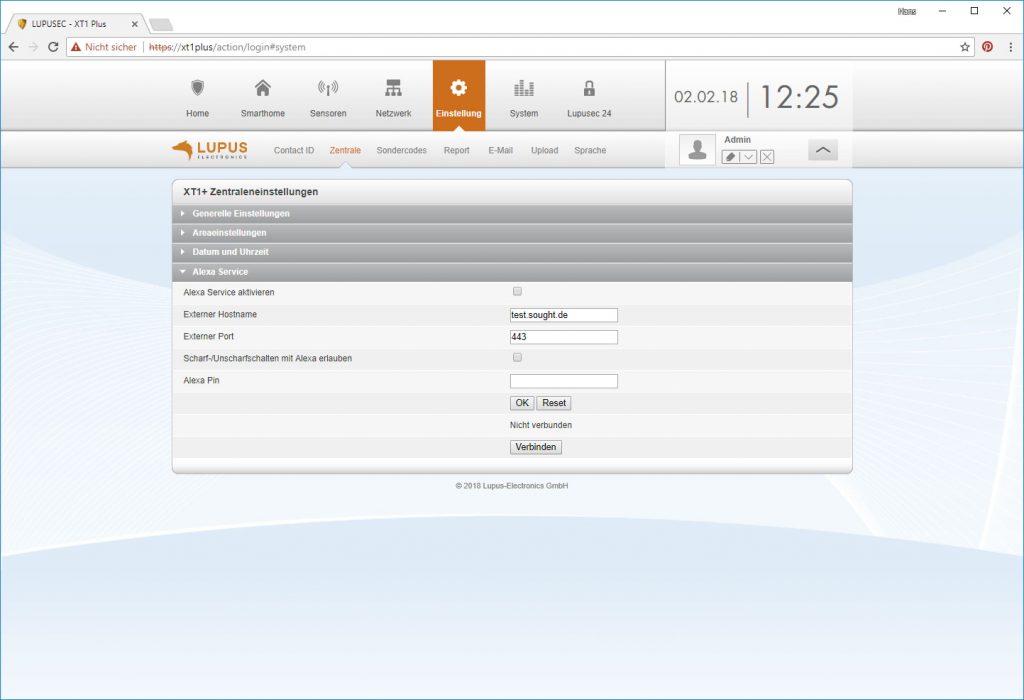
Task: Open the Home shield icon
Action: point(197,88)
